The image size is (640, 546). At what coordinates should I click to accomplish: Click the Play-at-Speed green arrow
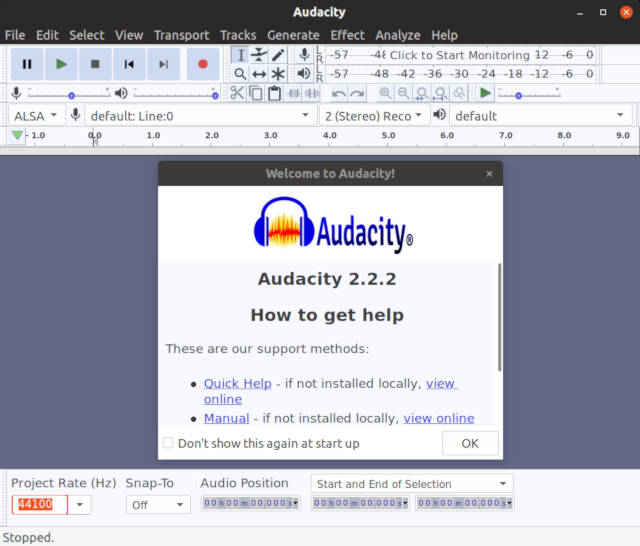point(485,93)
